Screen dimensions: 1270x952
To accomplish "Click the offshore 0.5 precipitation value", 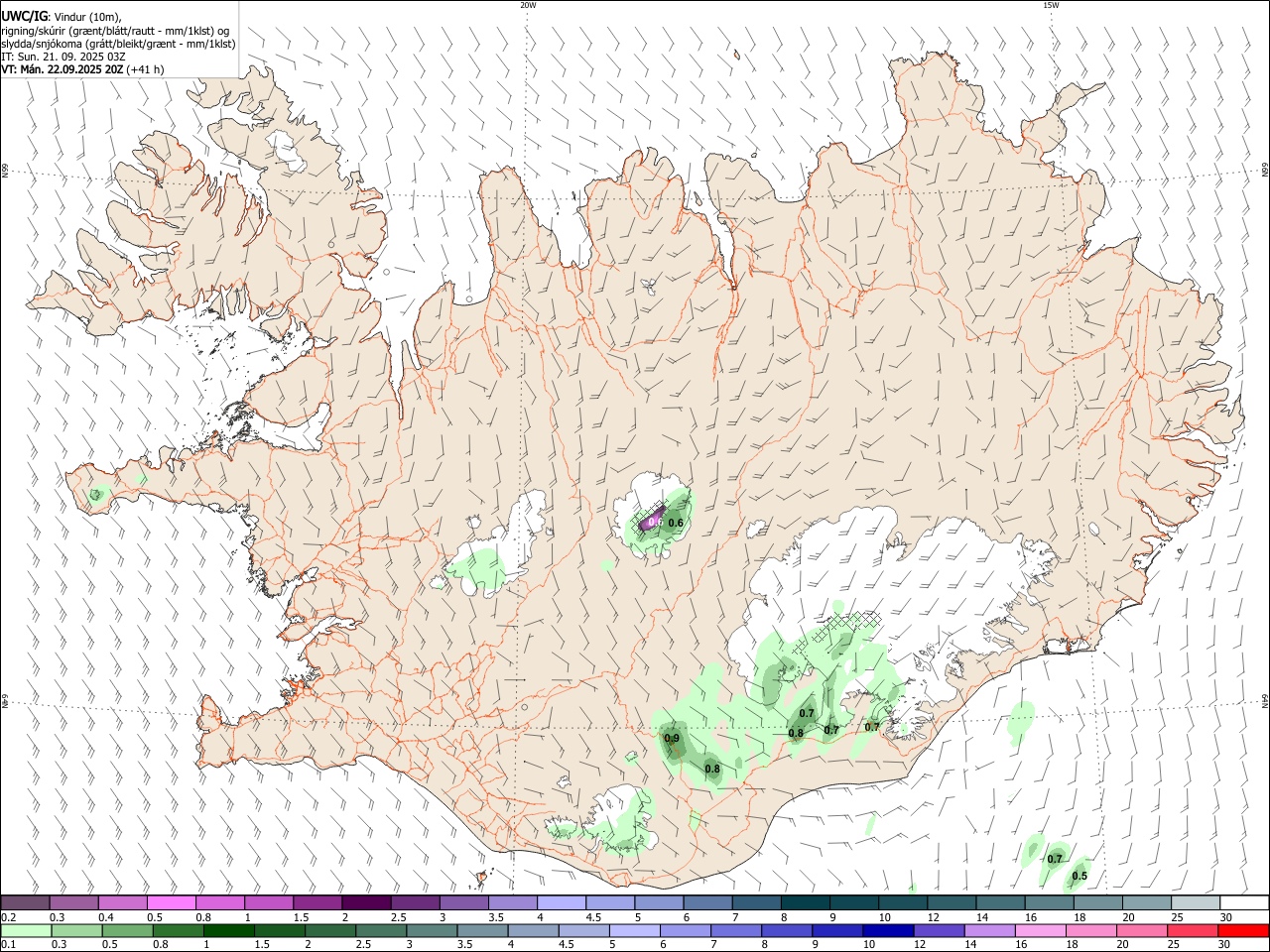I will coord(1079,876).
